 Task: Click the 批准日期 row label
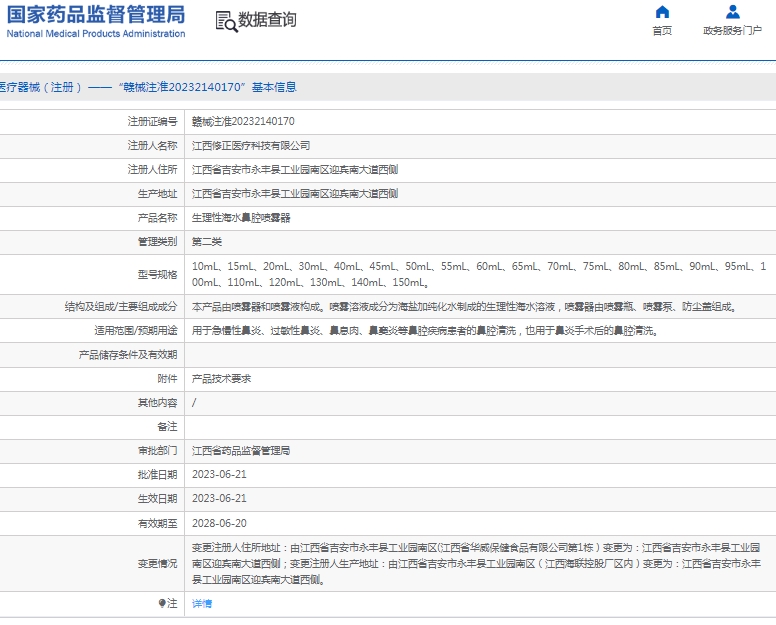click(x=157, y=475)
